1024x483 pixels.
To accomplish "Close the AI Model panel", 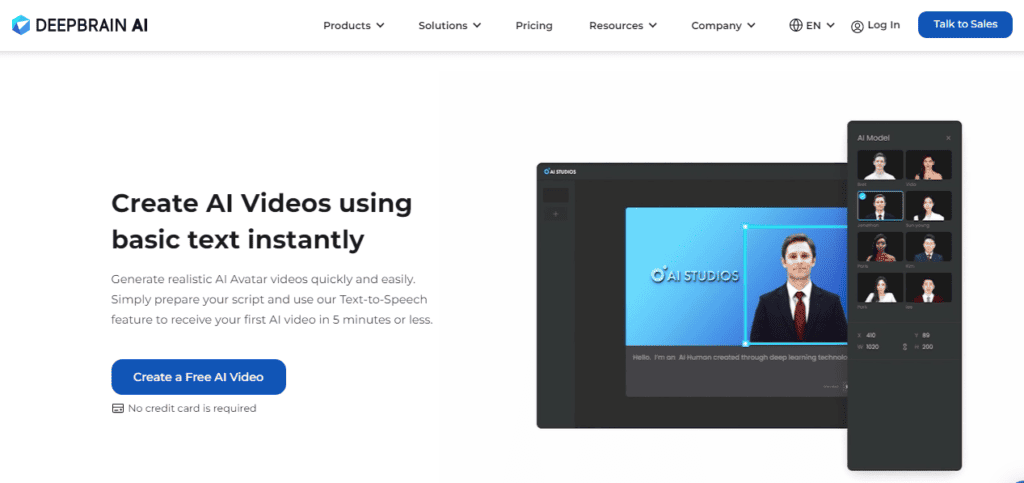I will click(948, 138).
